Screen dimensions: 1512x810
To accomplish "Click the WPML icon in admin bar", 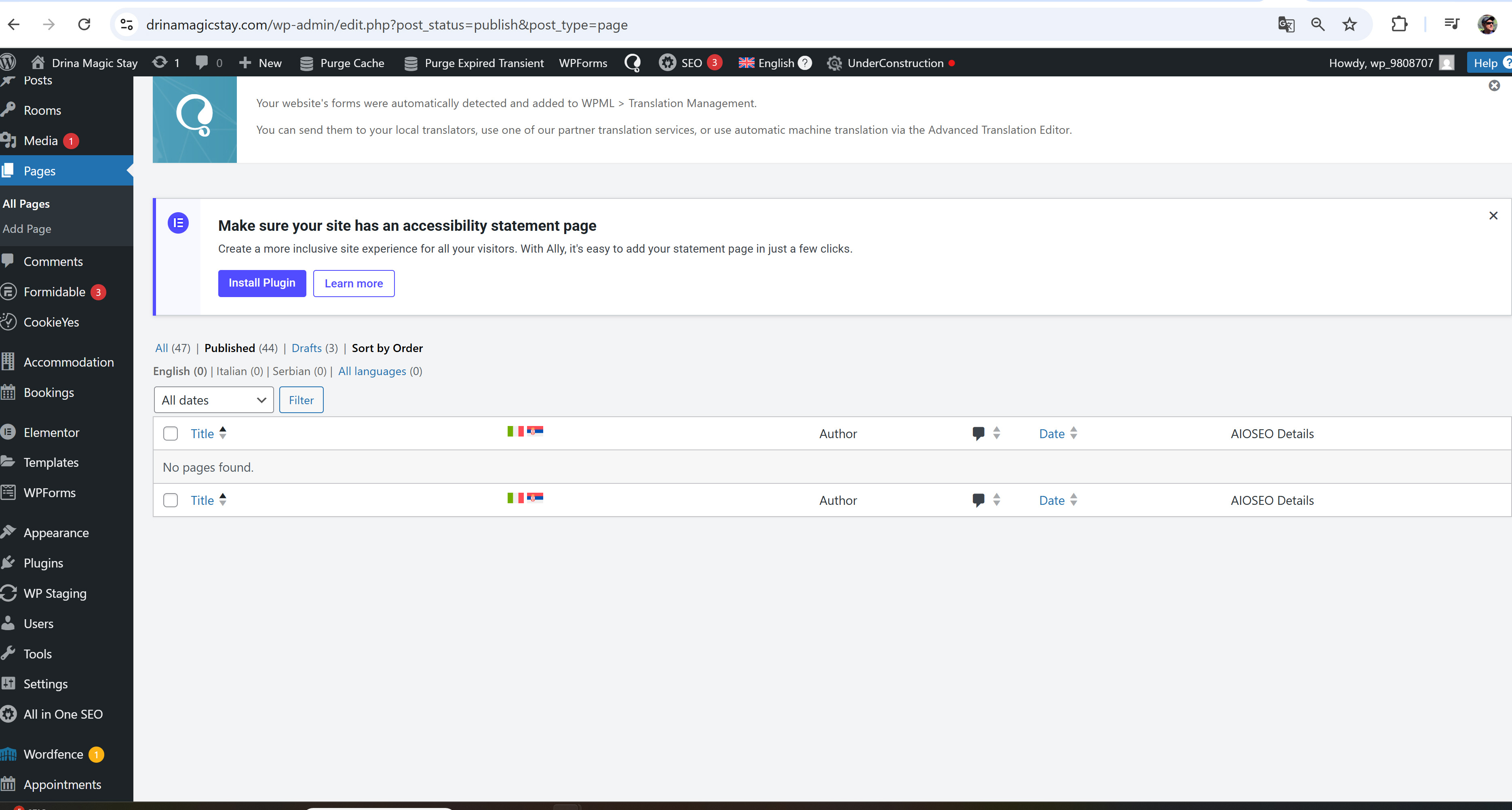I will pyautogui.click(x=632, y=63).
